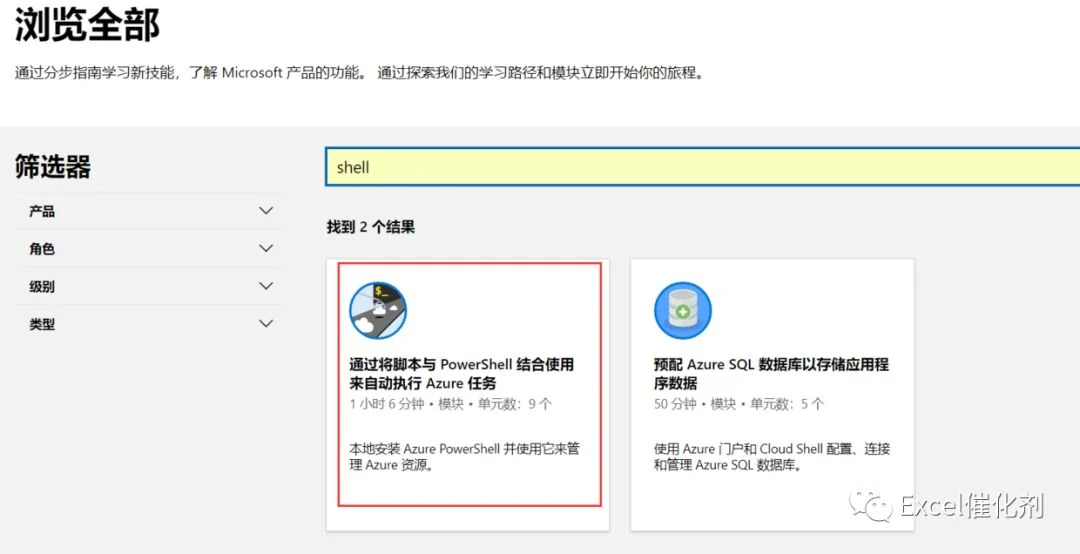This screenshot has height=554, width=1080.
Task: Select the 类型 filter label
Action: 42,324
